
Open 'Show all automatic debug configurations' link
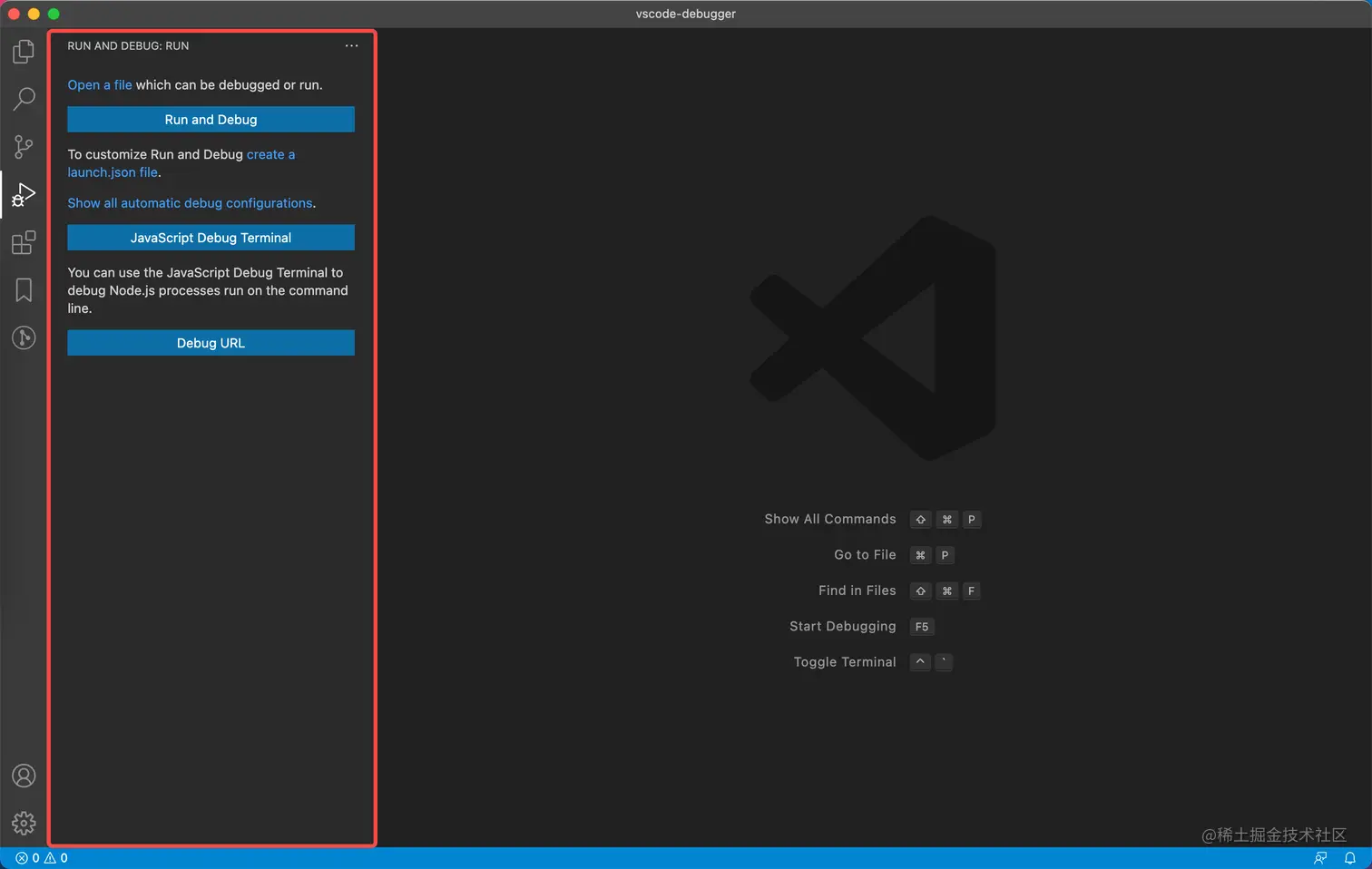(190, 203)
